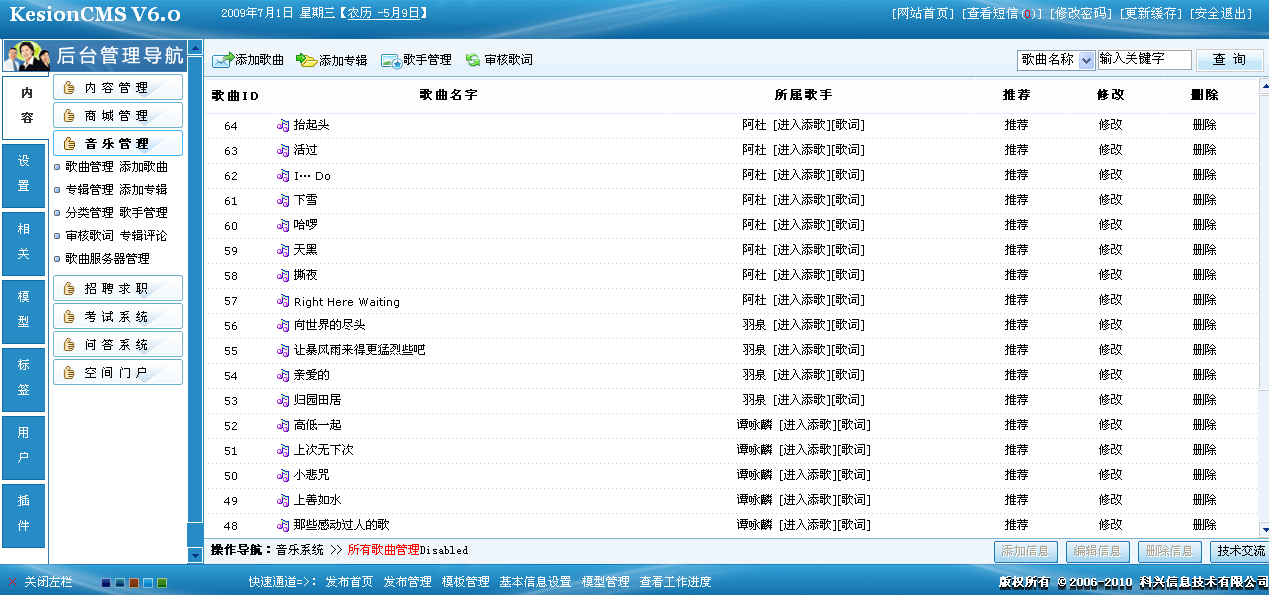Collapse the 音乐管理 sidebar section
This screenshot has height=595, width=1269.
tap(118, 144)
